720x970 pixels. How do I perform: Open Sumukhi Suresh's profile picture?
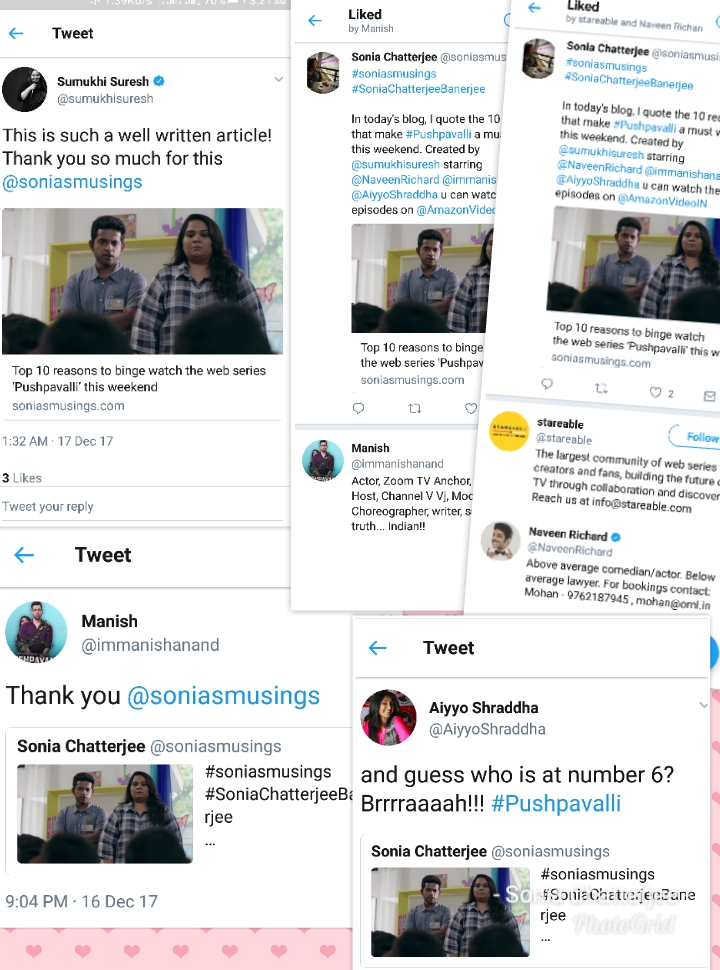pyautogui.click(x=25, y=90)
